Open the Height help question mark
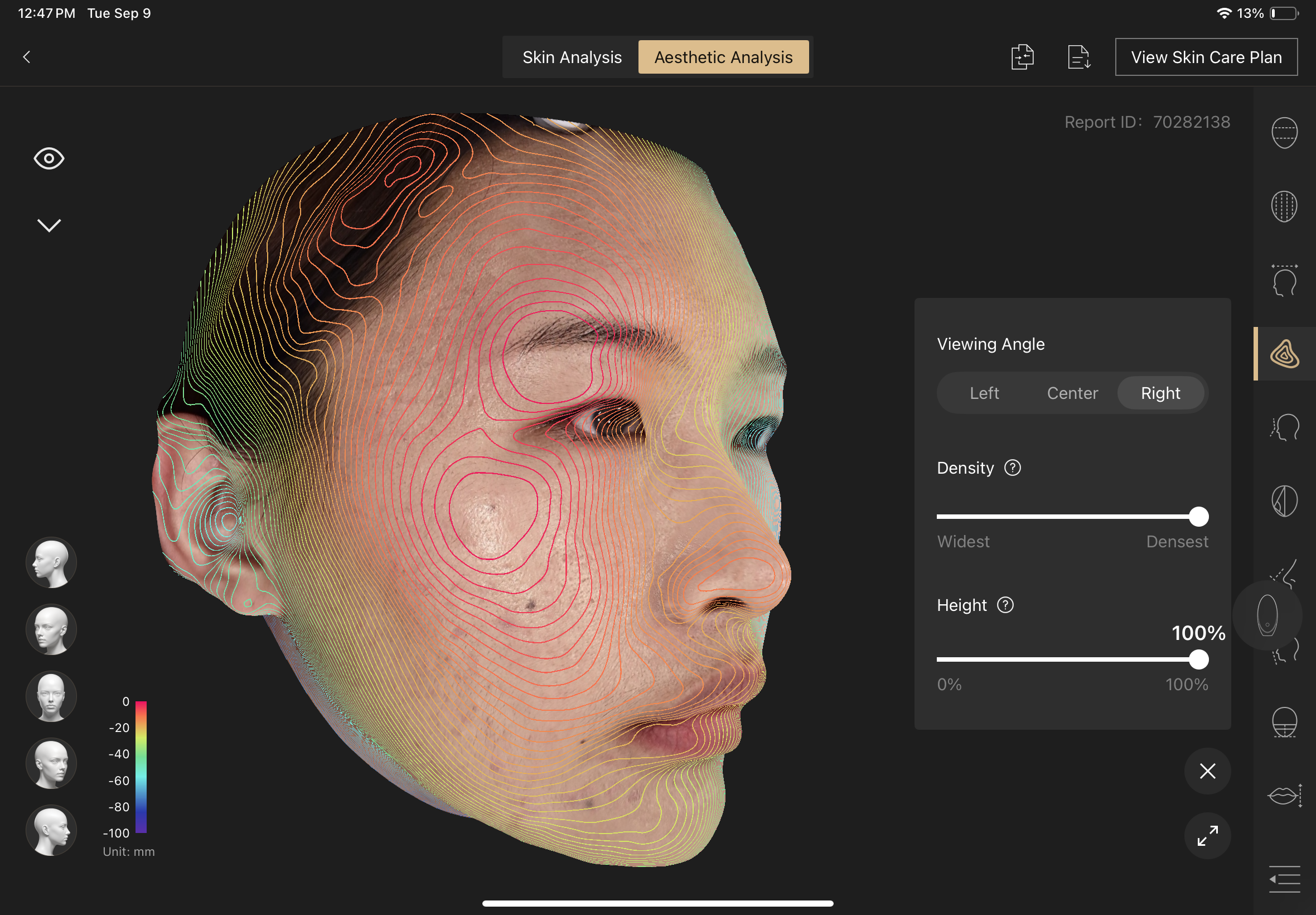This screenshot has height=915, width=1316. (1005, 605)
